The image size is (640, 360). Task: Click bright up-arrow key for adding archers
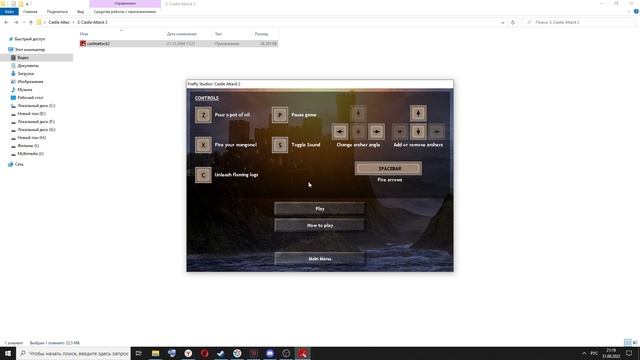tap(418, 113)
